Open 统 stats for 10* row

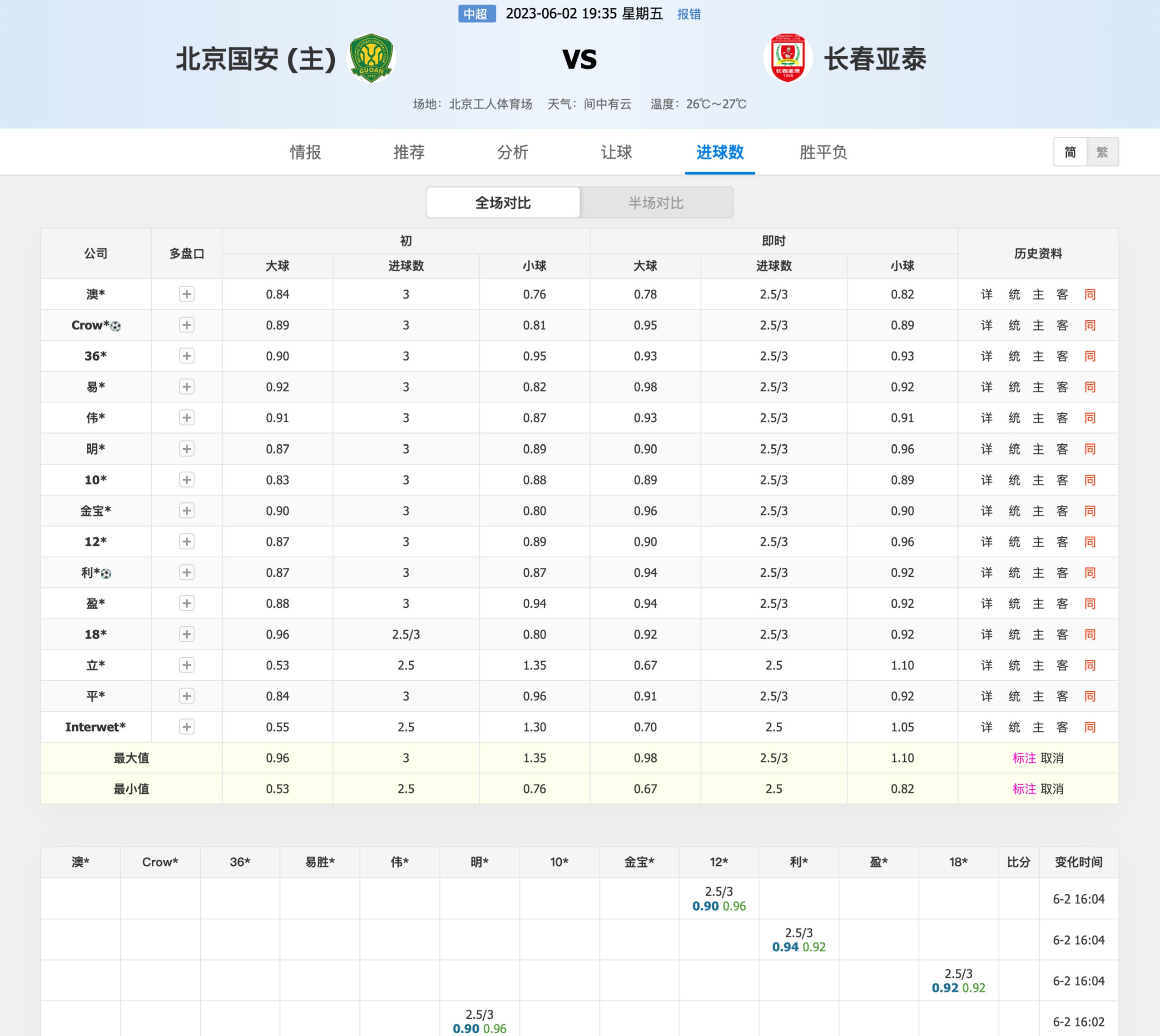[1014, 480]
